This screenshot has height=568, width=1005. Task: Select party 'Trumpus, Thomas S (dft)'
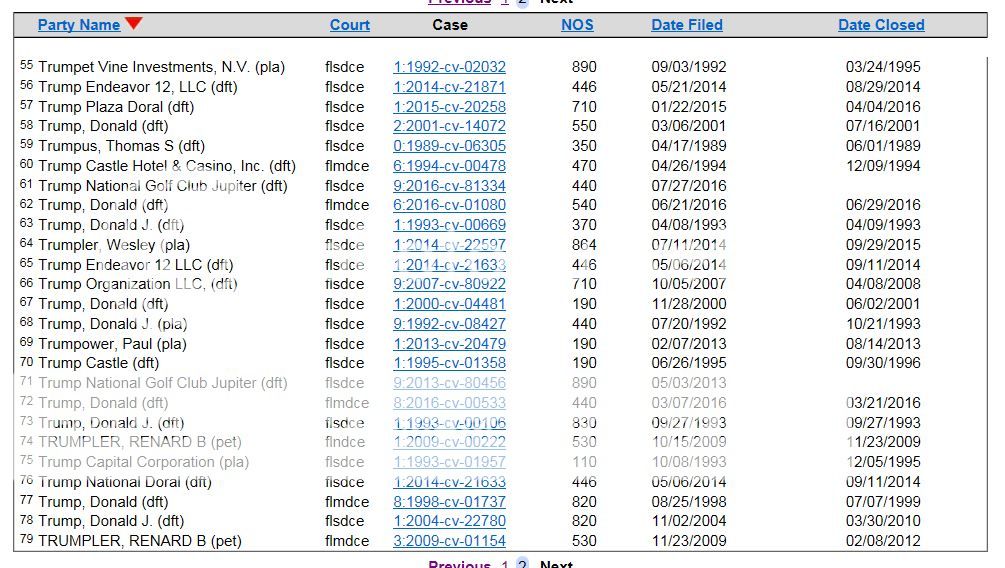click(122, 146)
